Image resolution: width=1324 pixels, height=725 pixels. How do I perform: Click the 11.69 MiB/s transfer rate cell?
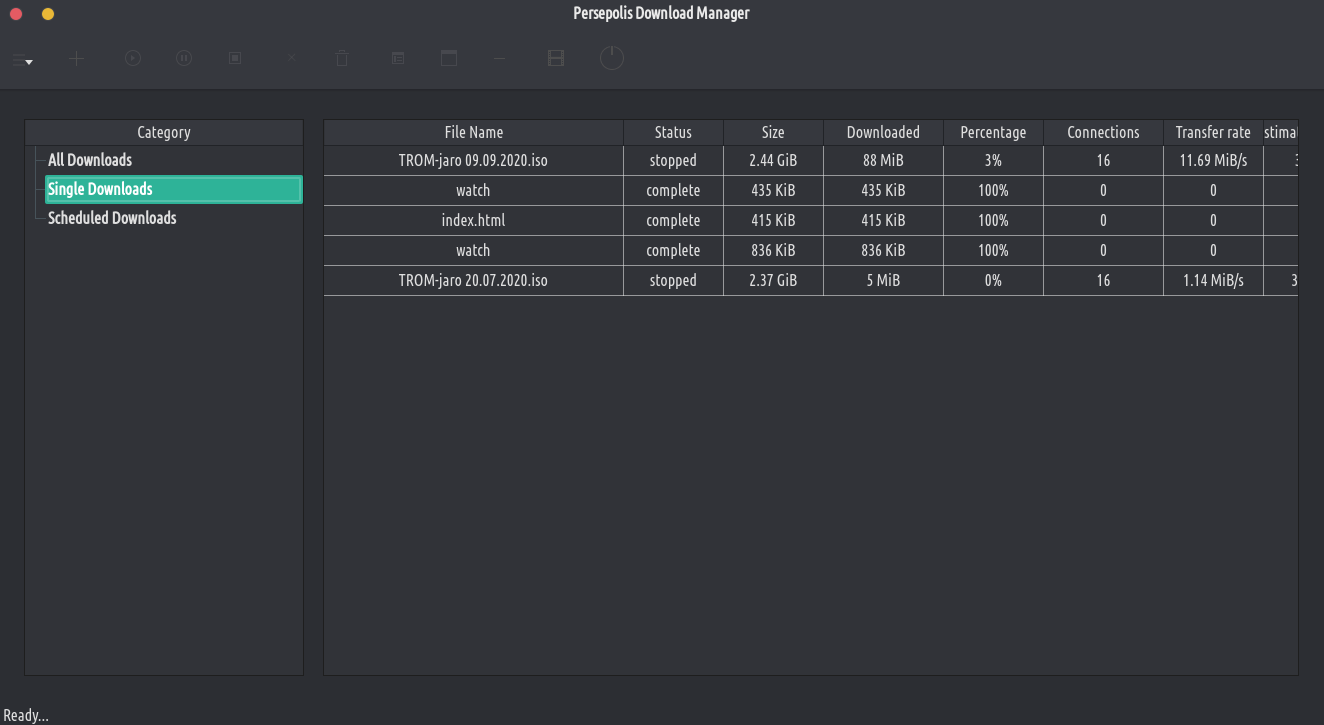1213,160
